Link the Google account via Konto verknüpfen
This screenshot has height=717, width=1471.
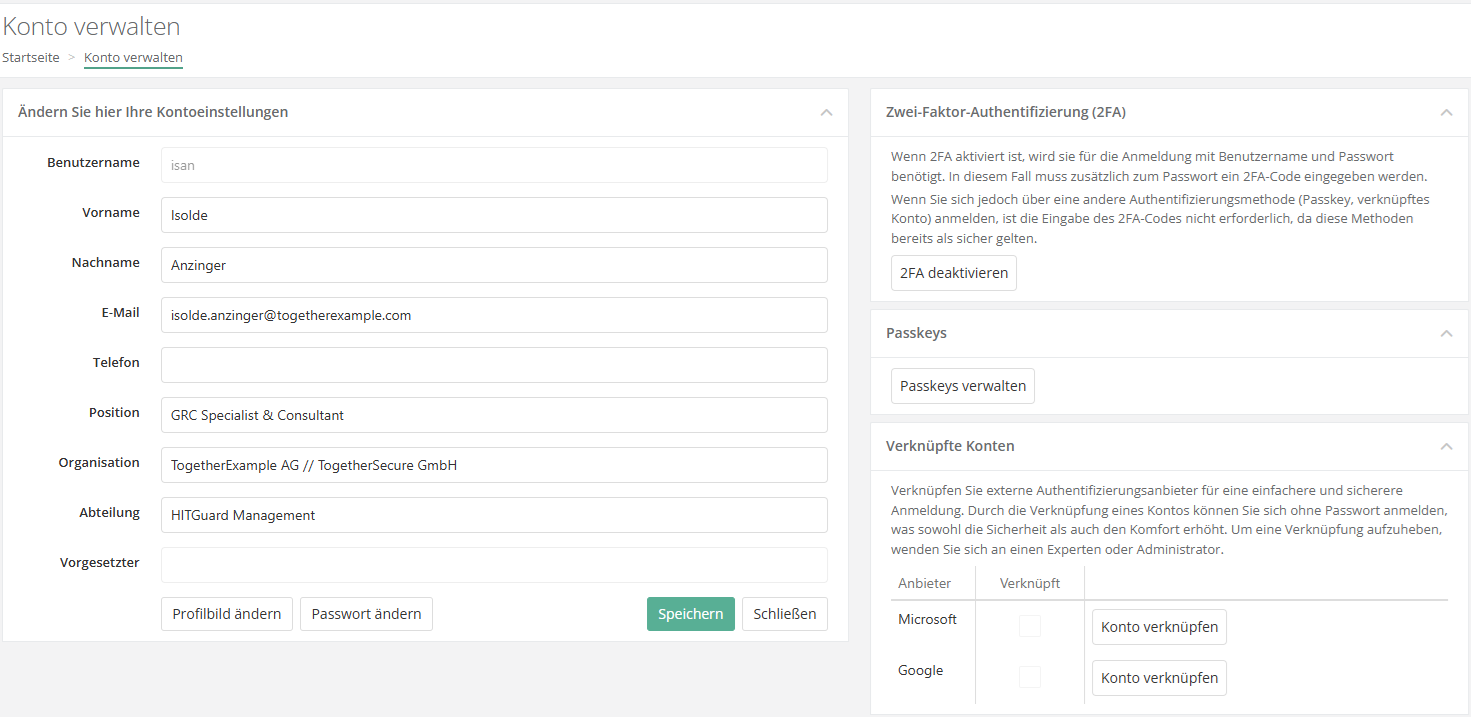coord(1159,677)
